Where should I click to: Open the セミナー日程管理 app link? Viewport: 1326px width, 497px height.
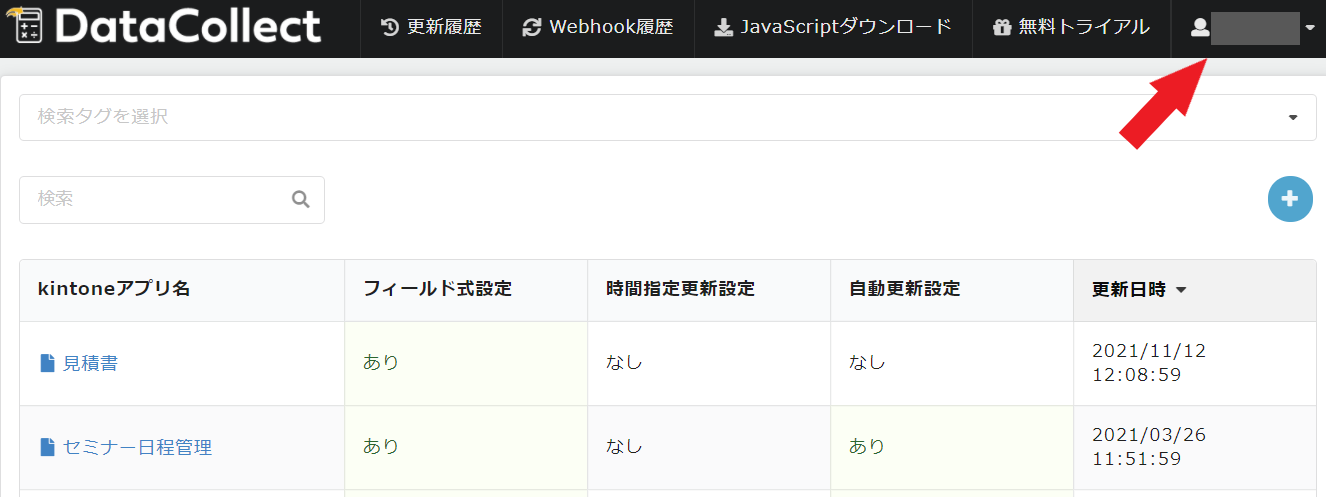(137, 447)
